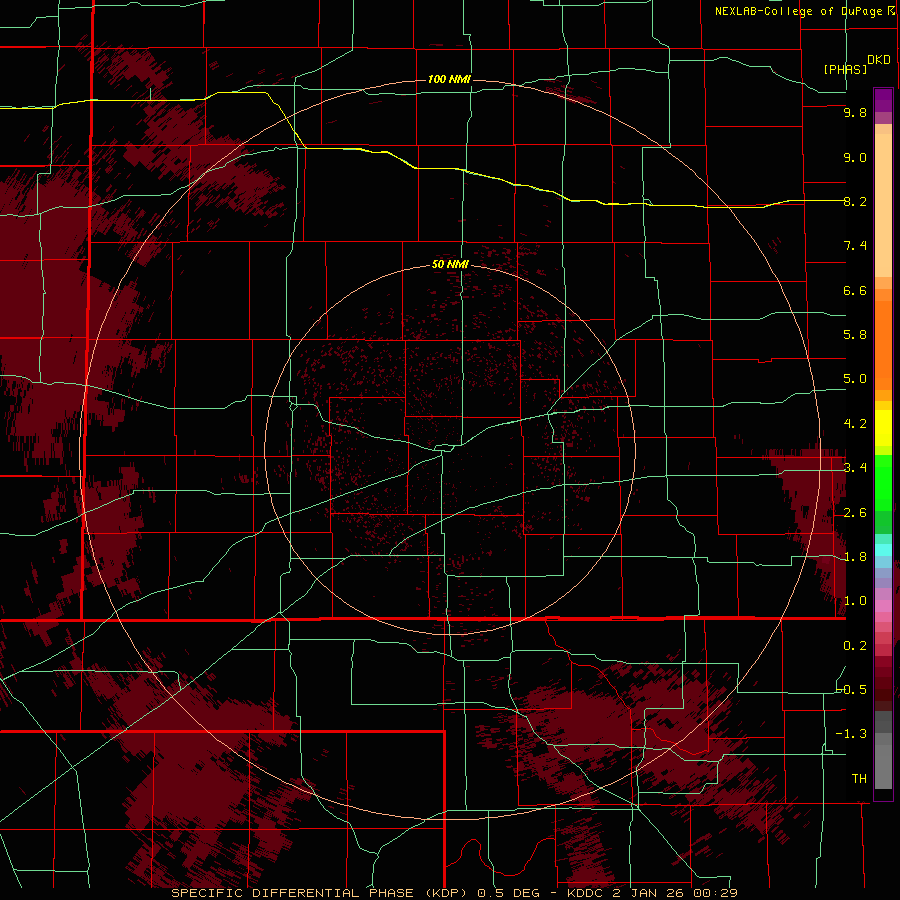Click the -1.3 legend value
Image resolution: width=900 pixels, height=900 pixels.
tap(852, 734)
